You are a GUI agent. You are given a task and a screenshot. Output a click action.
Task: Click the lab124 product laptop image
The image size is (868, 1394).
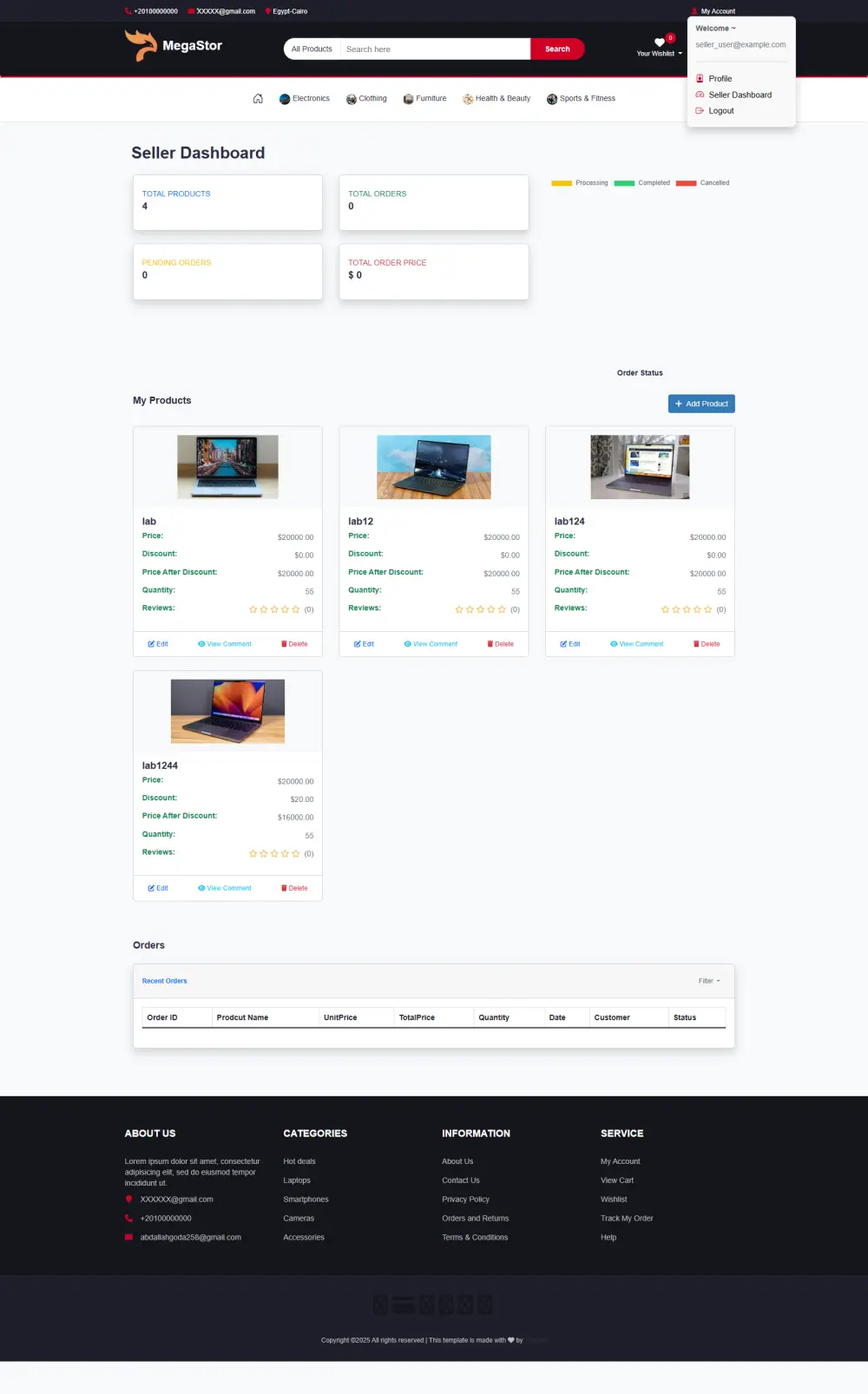click(x=640, y=467)
